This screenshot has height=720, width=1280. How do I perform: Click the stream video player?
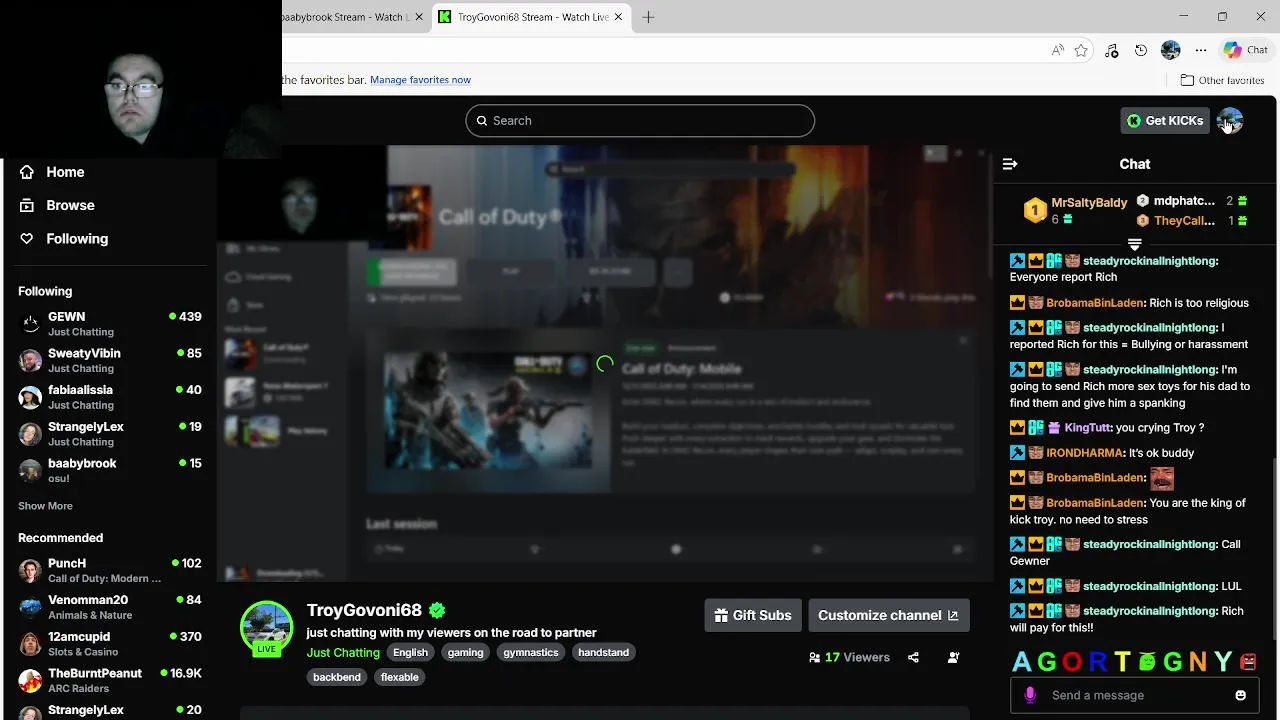click(x=605, y=363)
